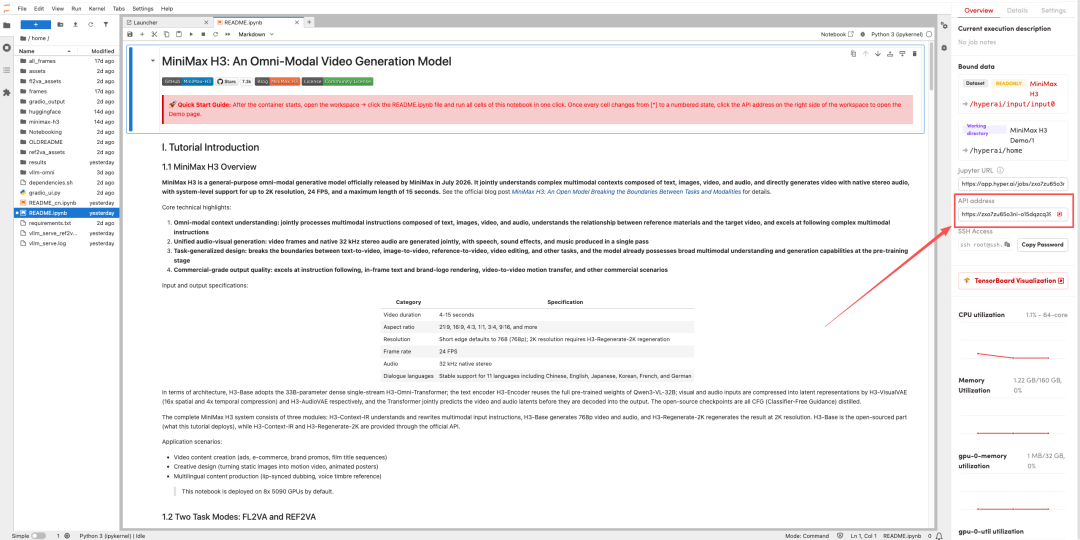
Task: Move the cell down with arrow icon
Action: tap(878, 54)
